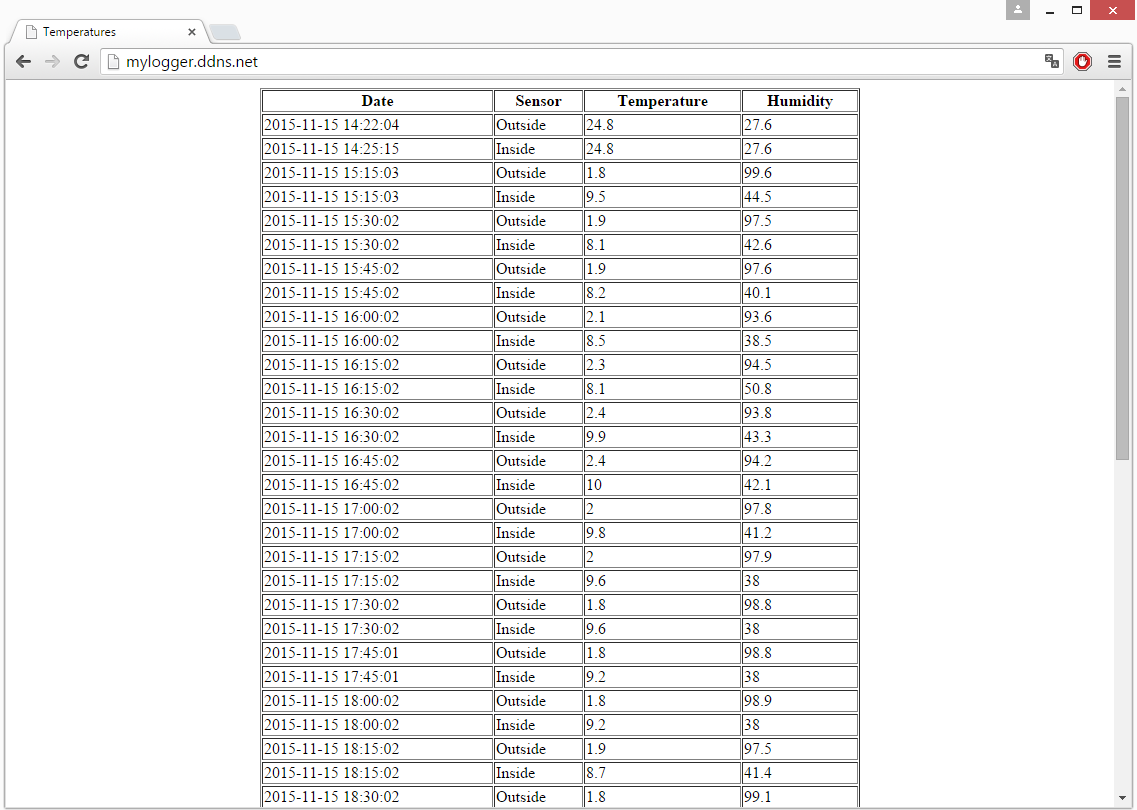Reload the Temperatures page
1137x810 pixels.
coord(82,62)
